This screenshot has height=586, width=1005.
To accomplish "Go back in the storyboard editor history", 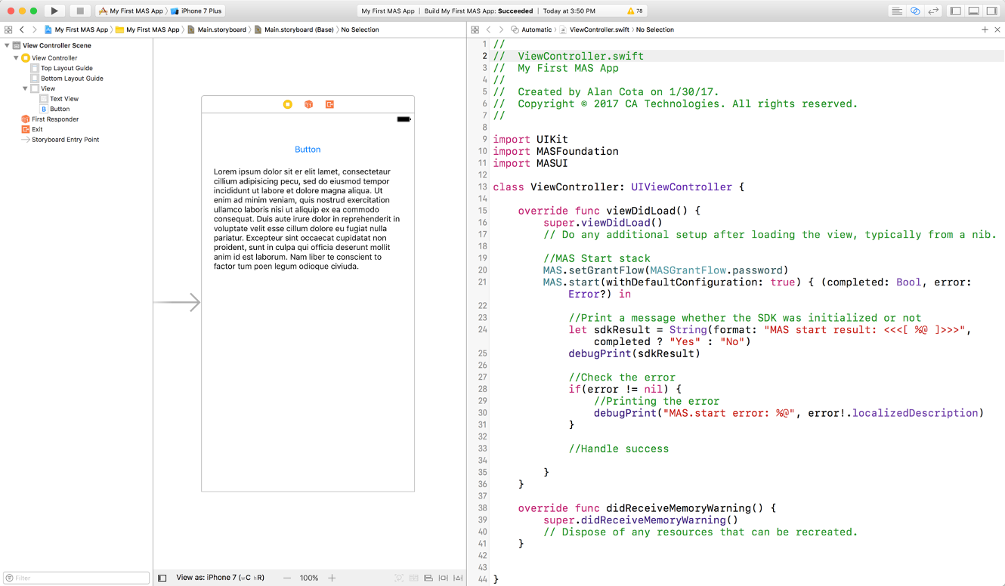I will 22,29.
